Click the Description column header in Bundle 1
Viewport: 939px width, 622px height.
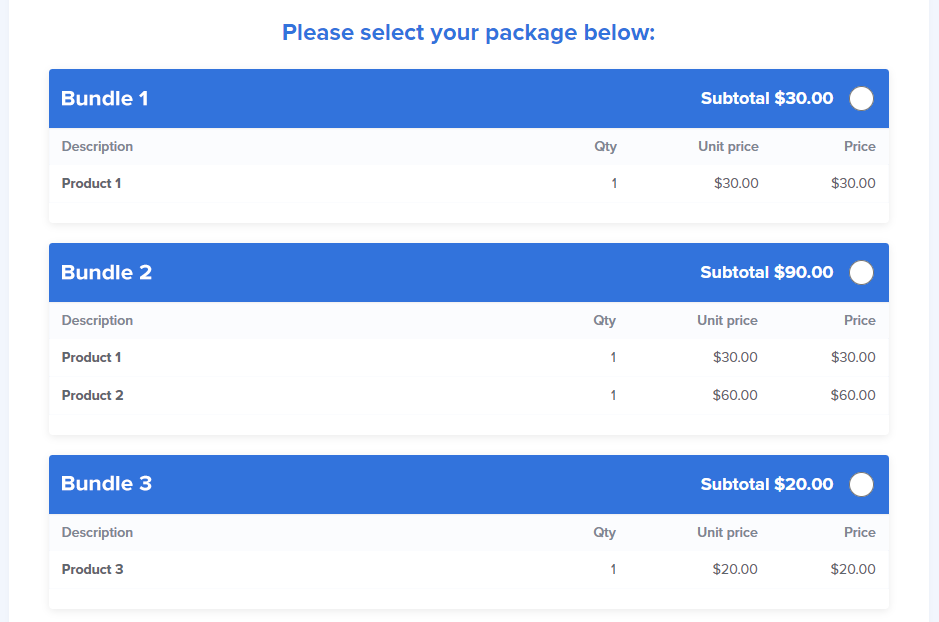97,146
